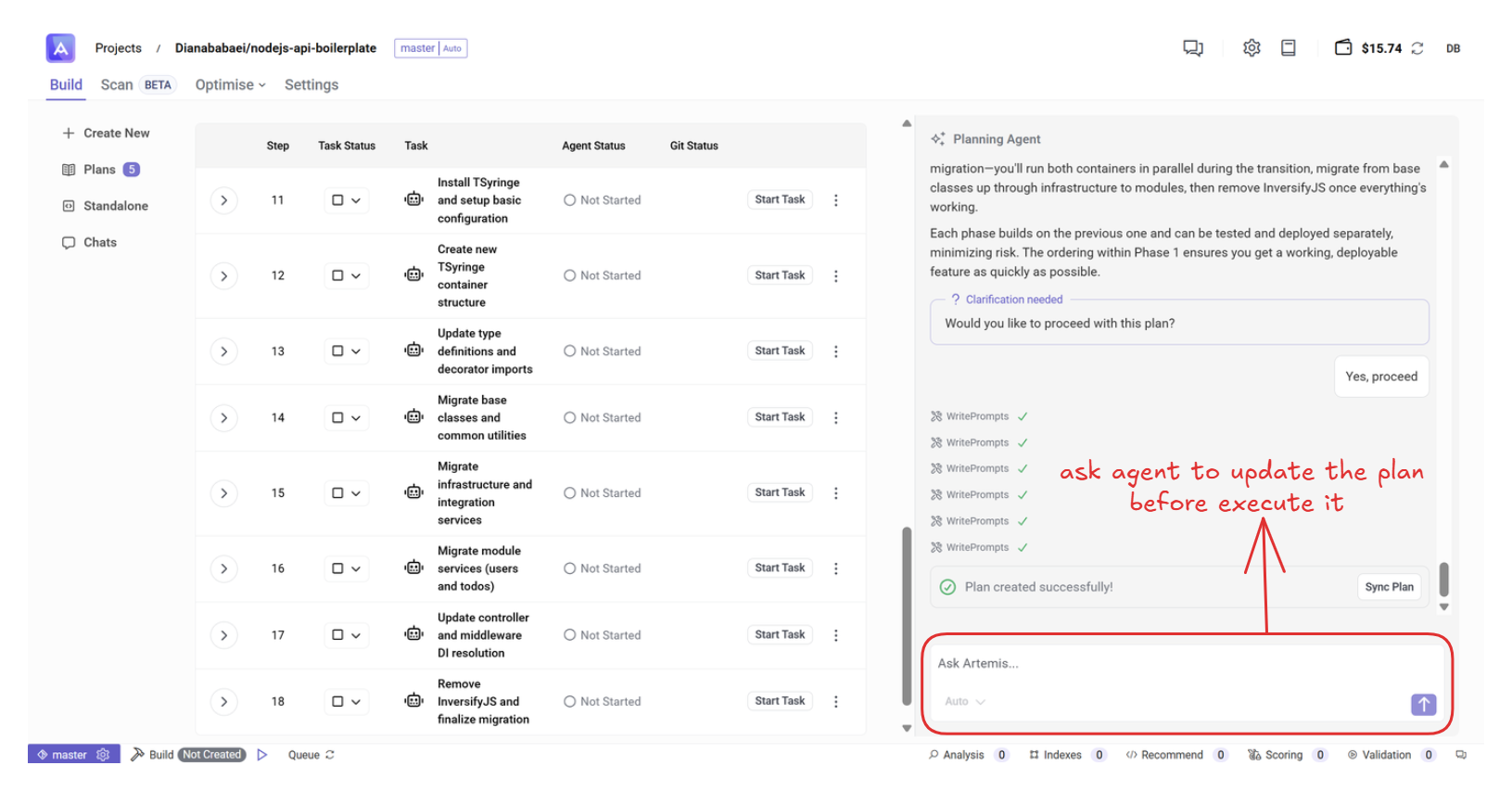Click the Sync Plan button
Viewport: 1512px width, 791px height.
(1389, 587)
